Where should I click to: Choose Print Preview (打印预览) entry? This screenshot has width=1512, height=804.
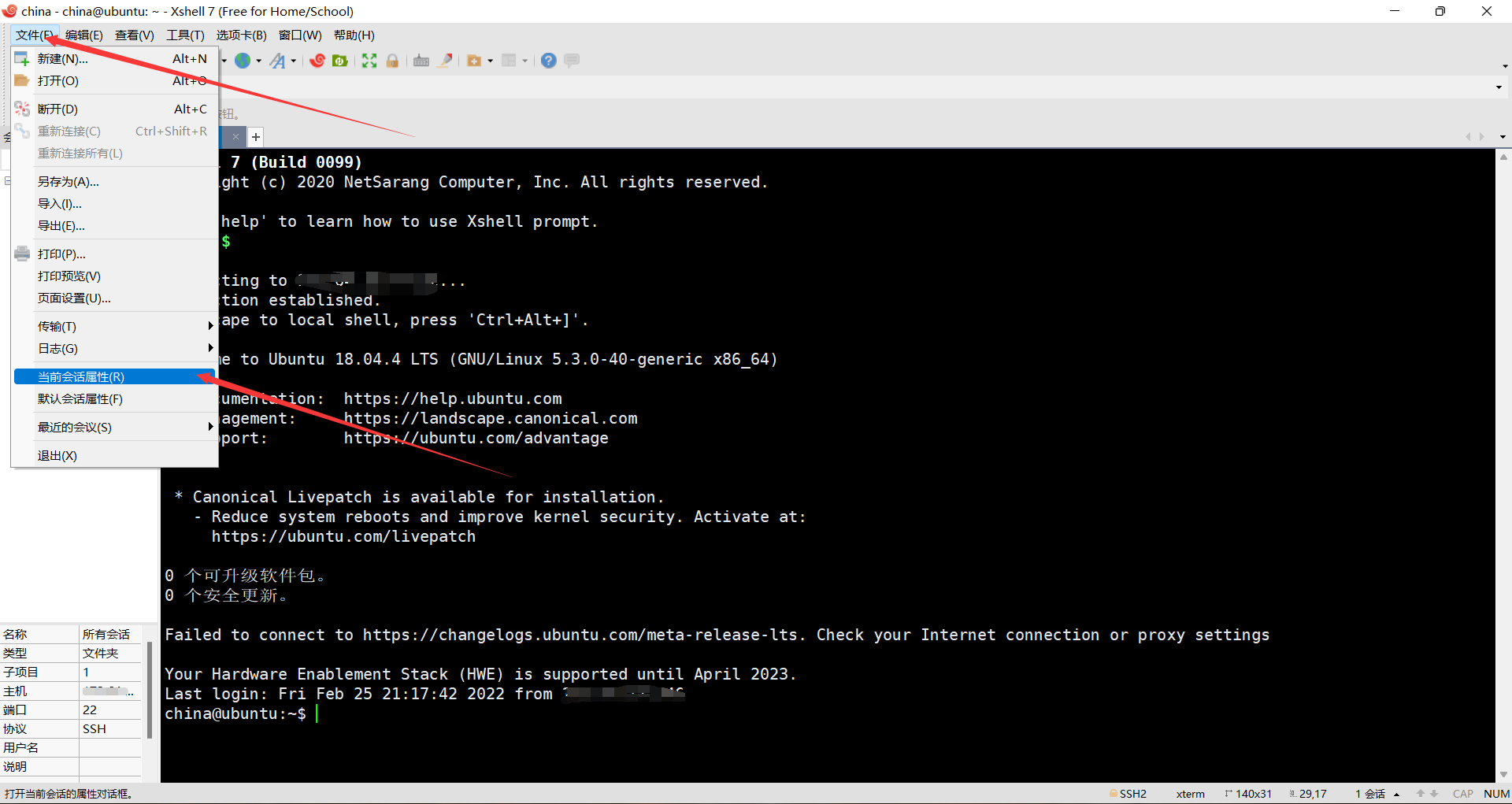pyautogui.click(x=114, y=276)
